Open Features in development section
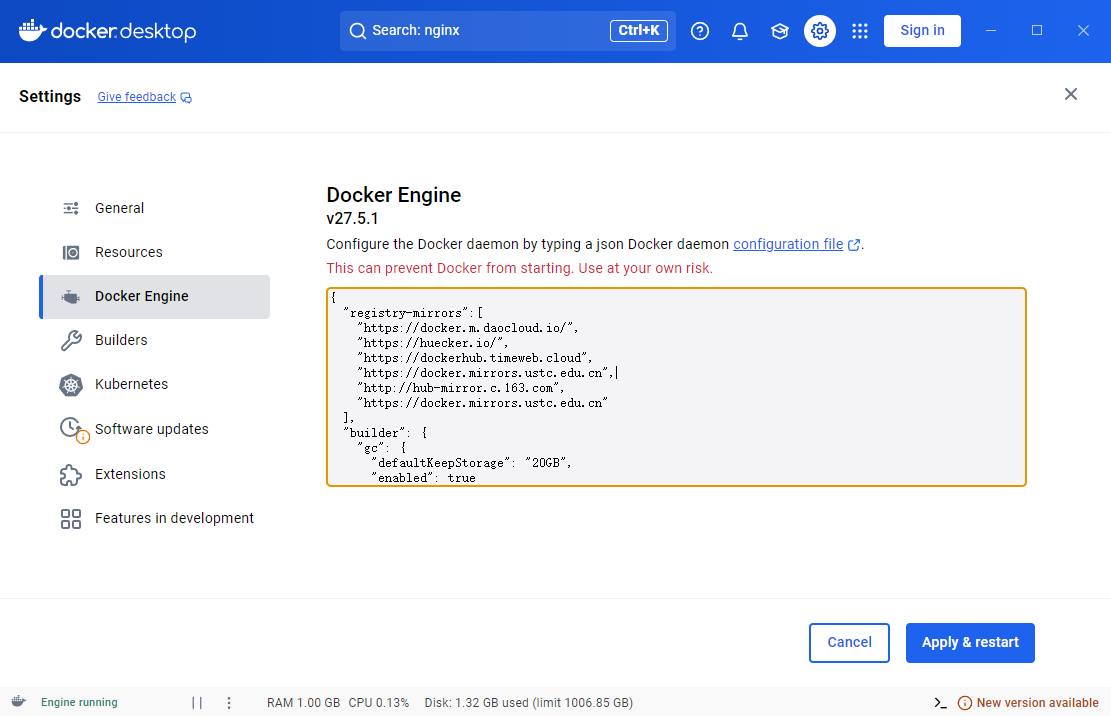The width and height of the screenshot is (1111, 716). coord(154,519)
